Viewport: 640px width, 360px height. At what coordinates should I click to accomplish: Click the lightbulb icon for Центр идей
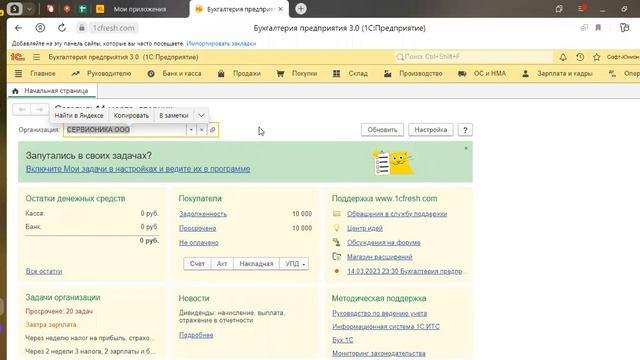coord(336,228)
